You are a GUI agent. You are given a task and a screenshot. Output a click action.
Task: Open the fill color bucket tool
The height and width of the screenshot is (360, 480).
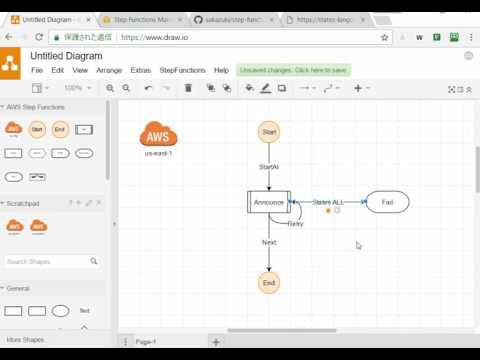(249, 88)
